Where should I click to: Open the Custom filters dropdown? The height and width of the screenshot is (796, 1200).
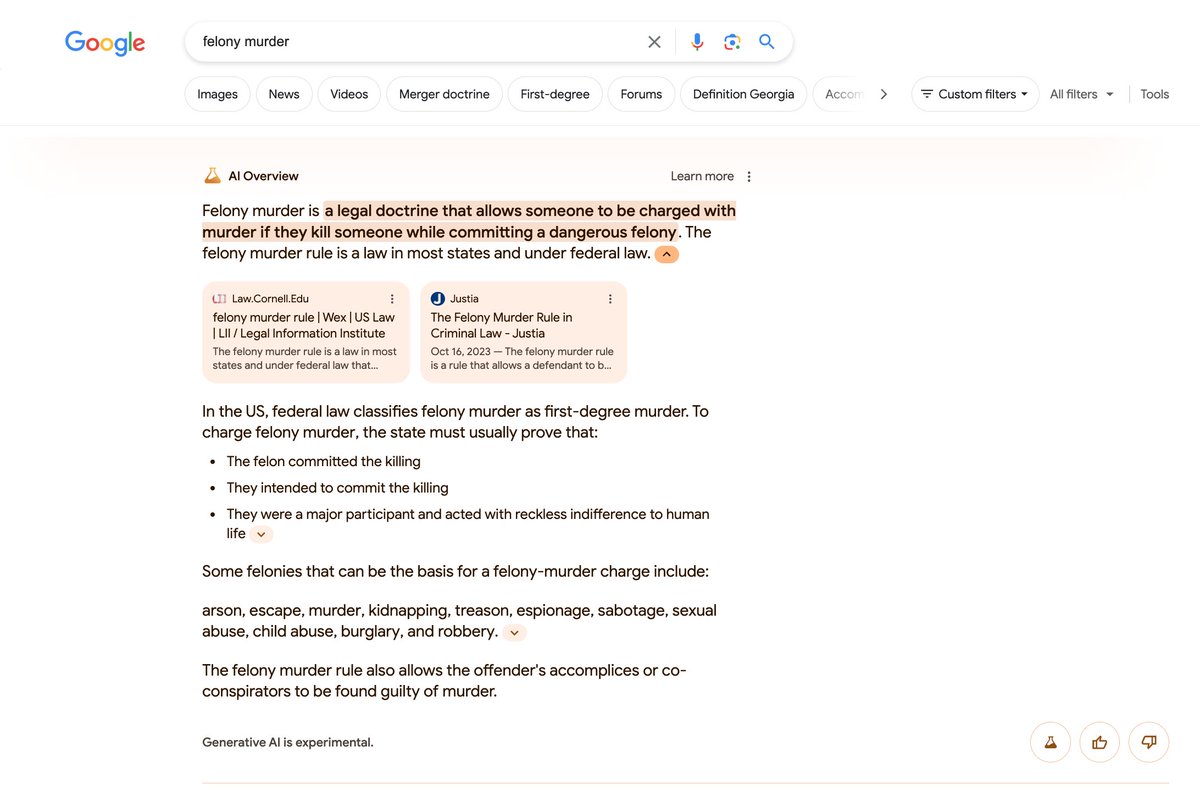click(x=975, y=94)
